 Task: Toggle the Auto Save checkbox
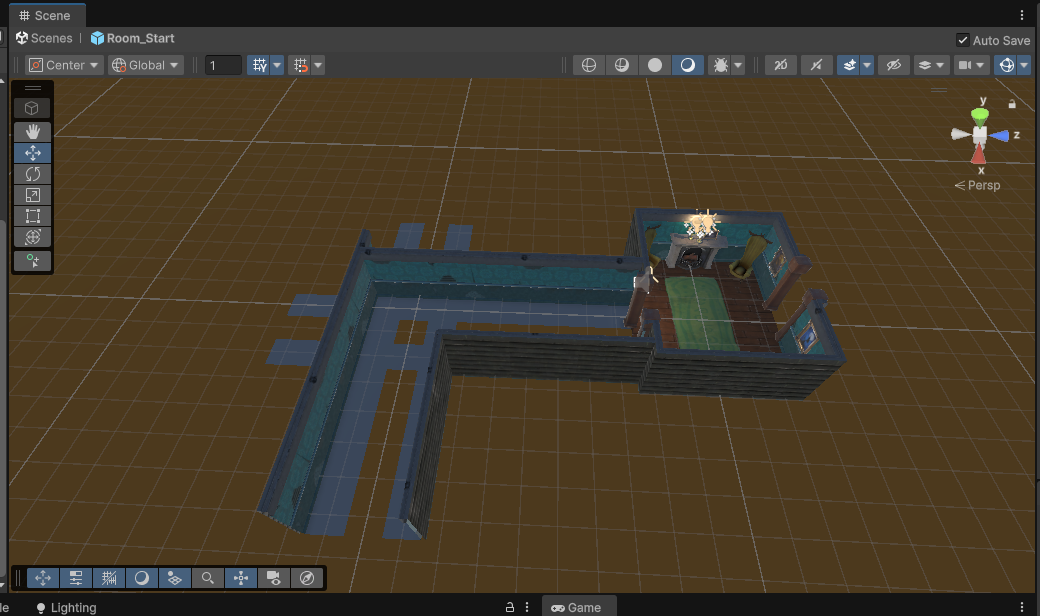962,40
